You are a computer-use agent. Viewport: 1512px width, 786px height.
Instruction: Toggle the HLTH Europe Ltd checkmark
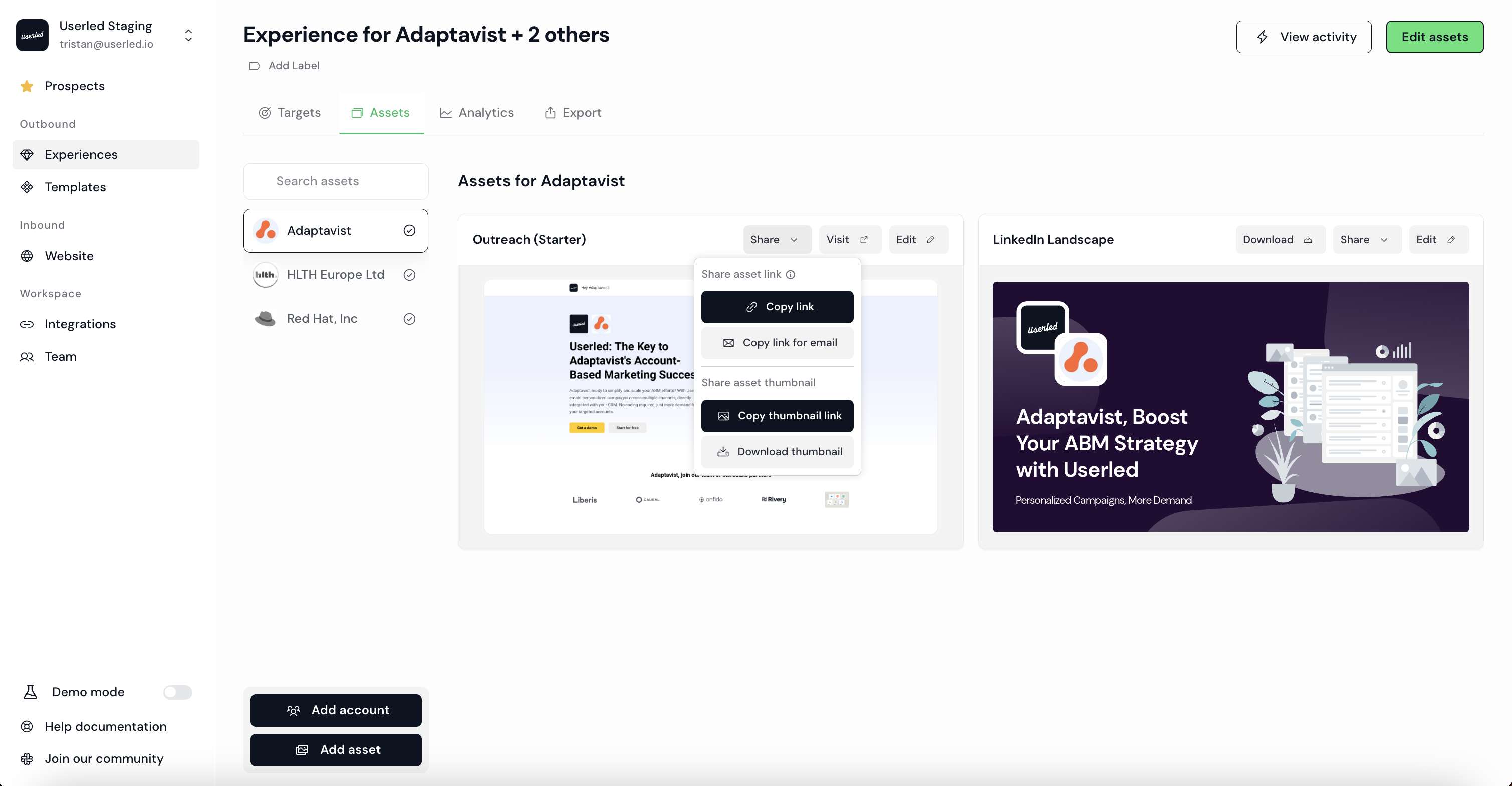[409, 275]
